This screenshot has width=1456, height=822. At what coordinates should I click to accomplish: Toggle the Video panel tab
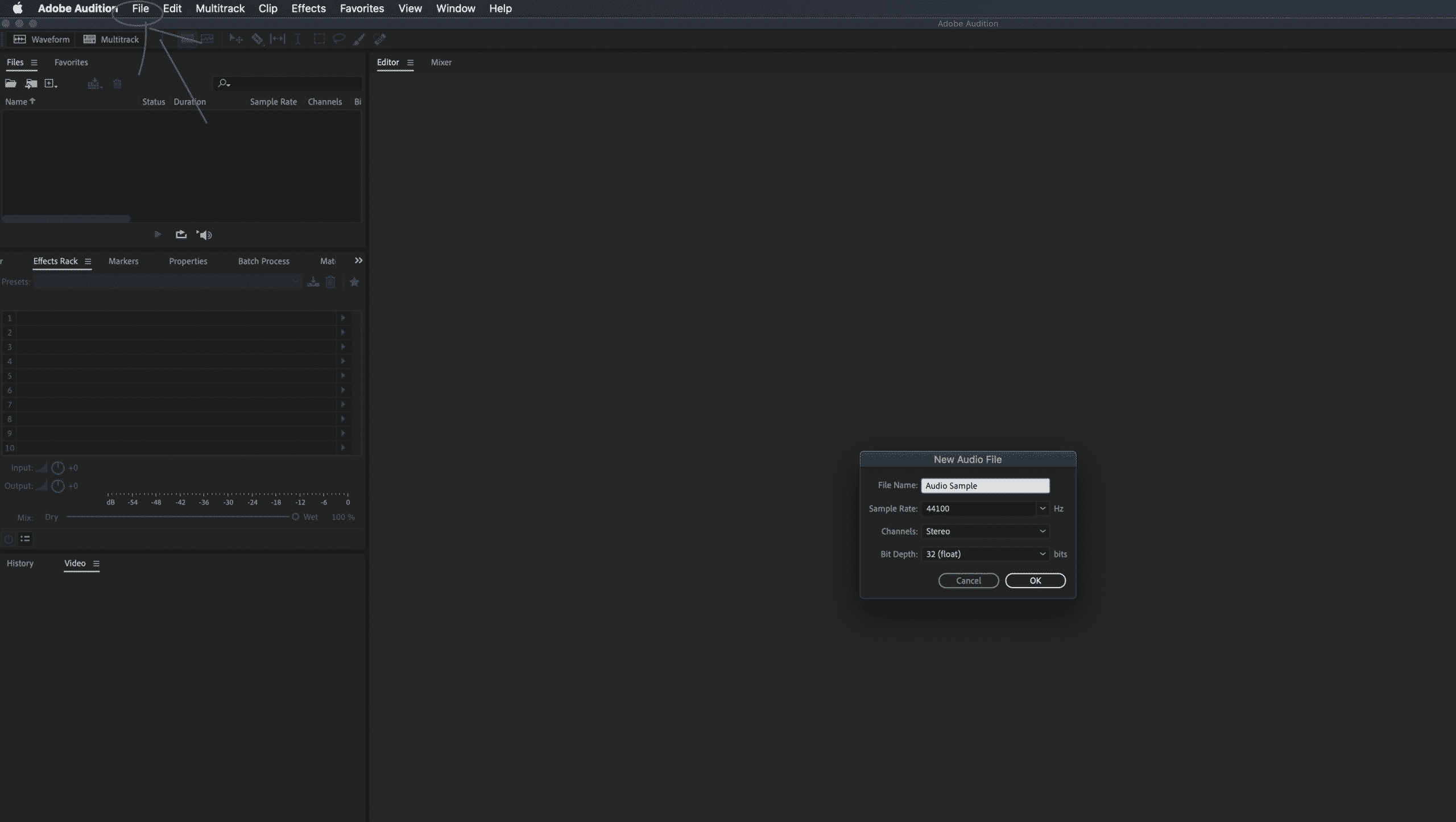[x=75, y=563]
